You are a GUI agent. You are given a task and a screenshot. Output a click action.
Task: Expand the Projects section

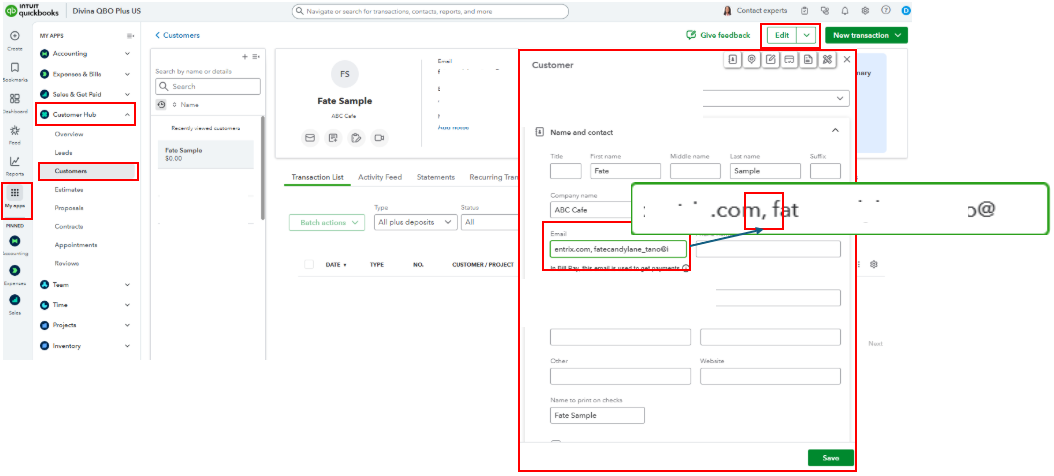(x=128, y=325)
